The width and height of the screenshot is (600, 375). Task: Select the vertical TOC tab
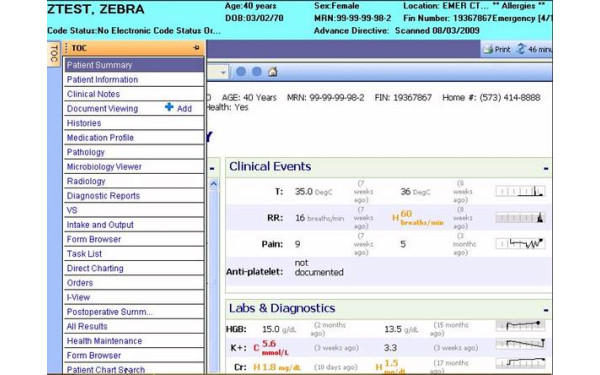coord(54,54)
